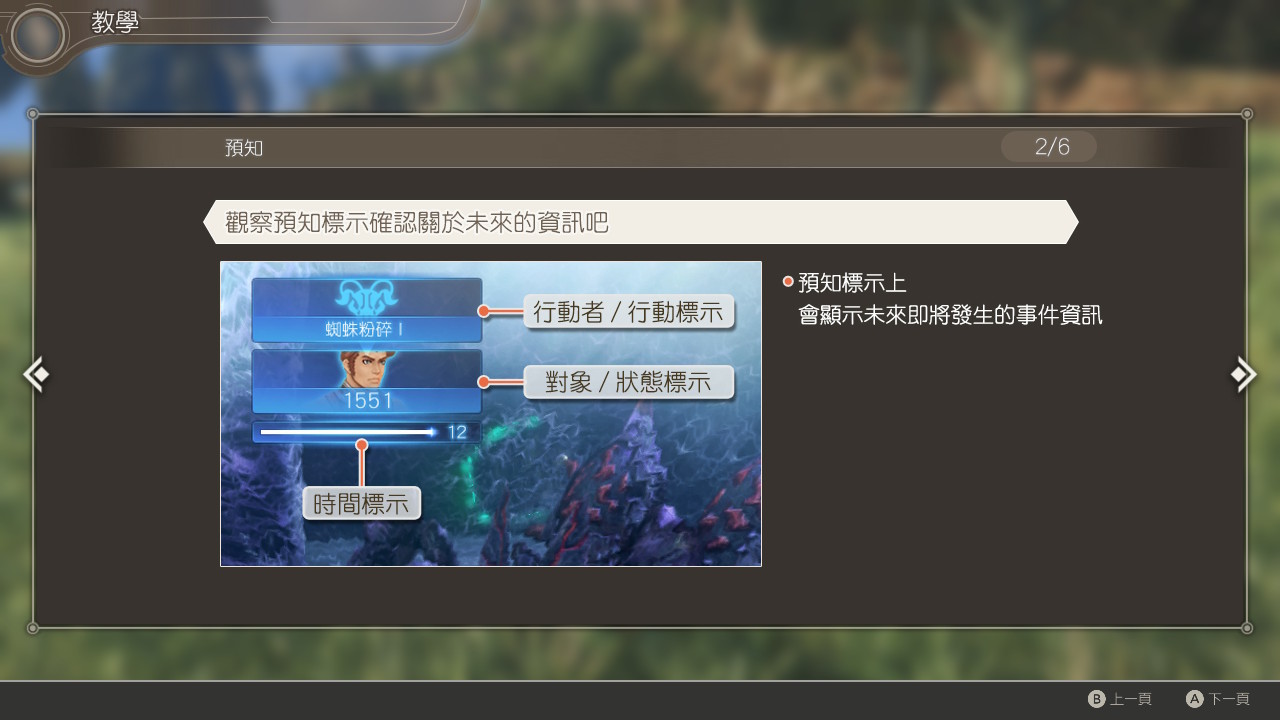Click the 時間標示 label
1280x720 pixels.
coord(362,503)
